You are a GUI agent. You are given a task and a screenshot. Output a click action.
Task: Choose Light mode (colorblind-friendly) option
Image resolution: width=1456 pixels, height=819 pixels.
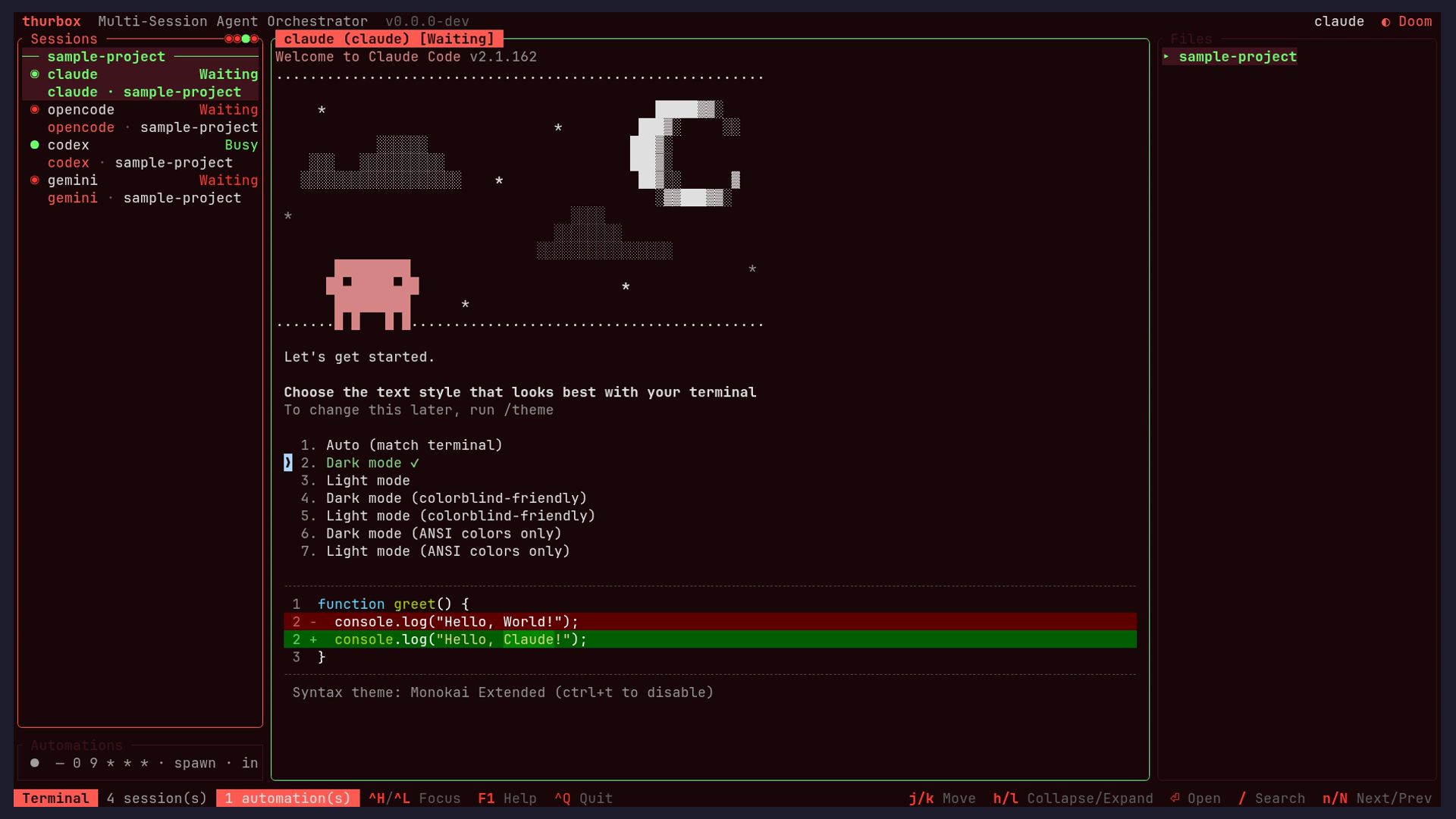click(448, 516)
